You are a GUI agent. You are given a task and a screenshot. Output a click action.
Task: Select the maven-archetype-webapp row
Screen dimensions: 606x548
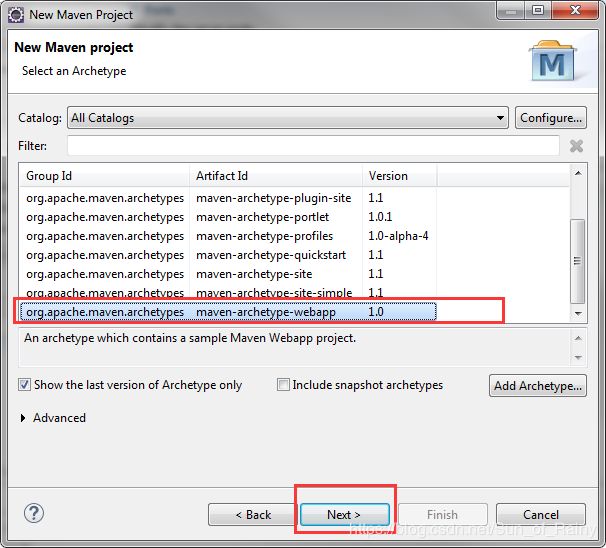(228, 311)
